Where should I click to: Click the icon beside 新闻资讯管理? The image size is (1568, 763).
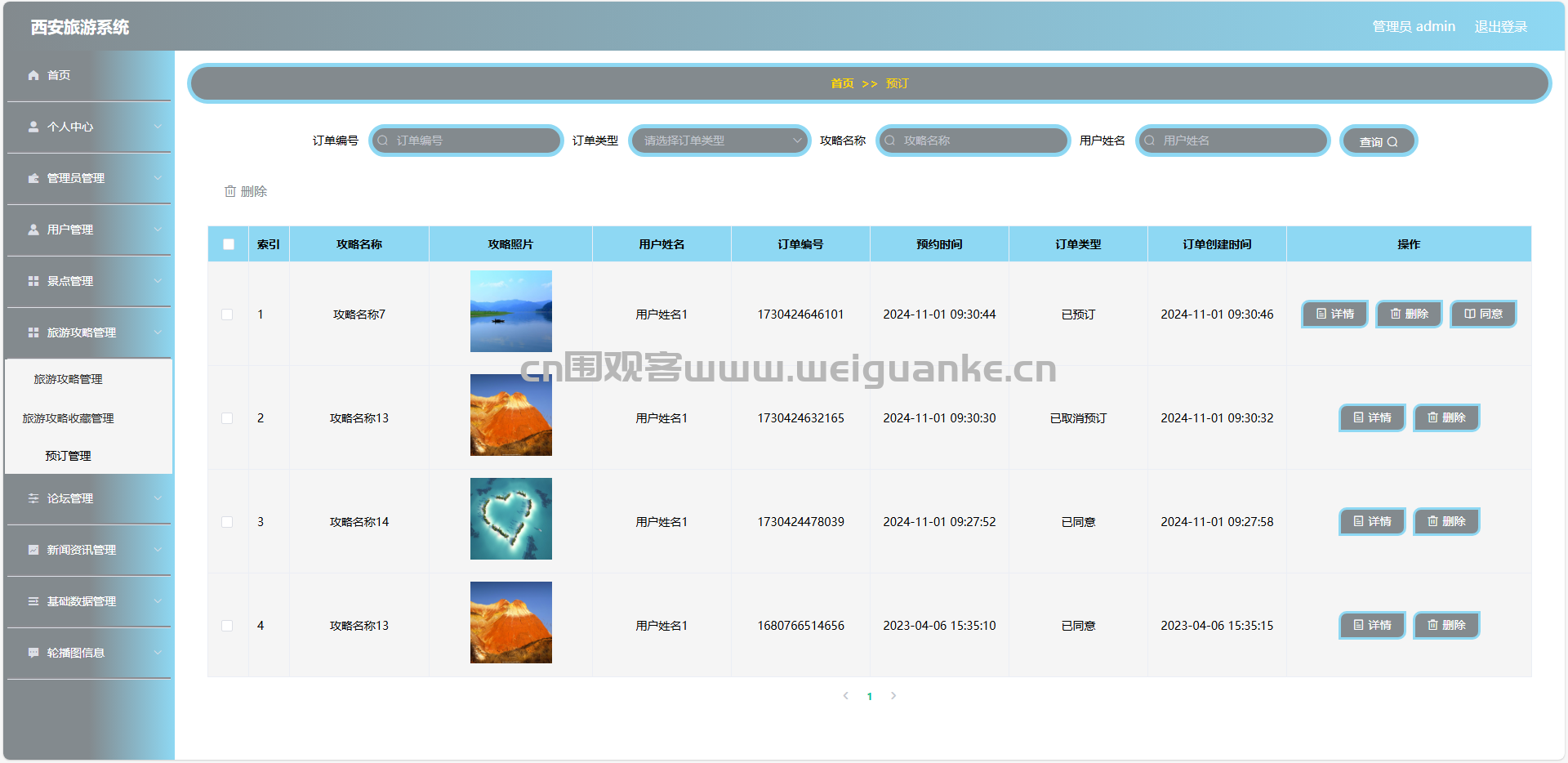click(x=33, y=550)
